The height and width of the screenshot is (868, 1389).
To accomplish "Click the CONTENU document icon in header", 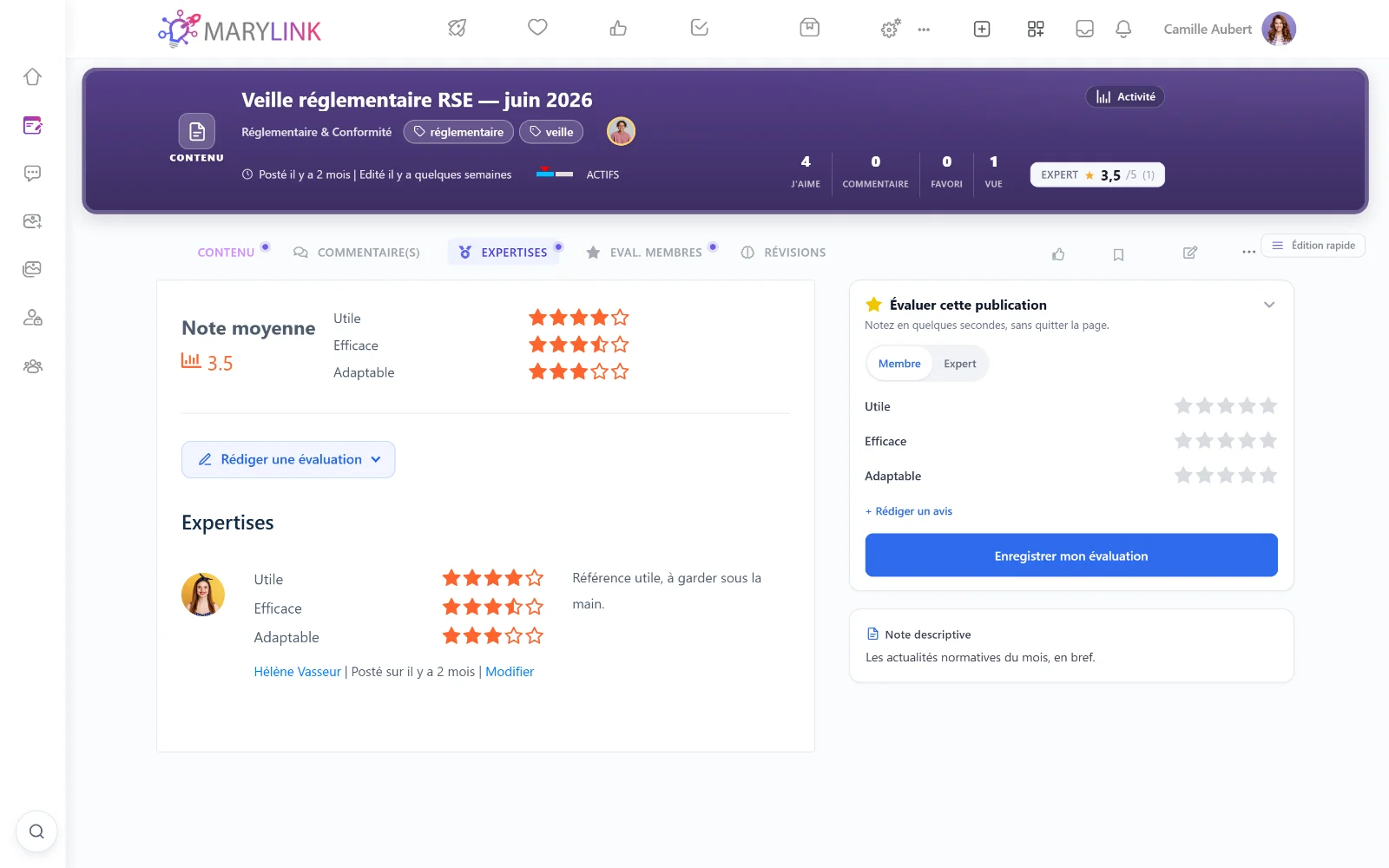I will click(x=197, y=131).
